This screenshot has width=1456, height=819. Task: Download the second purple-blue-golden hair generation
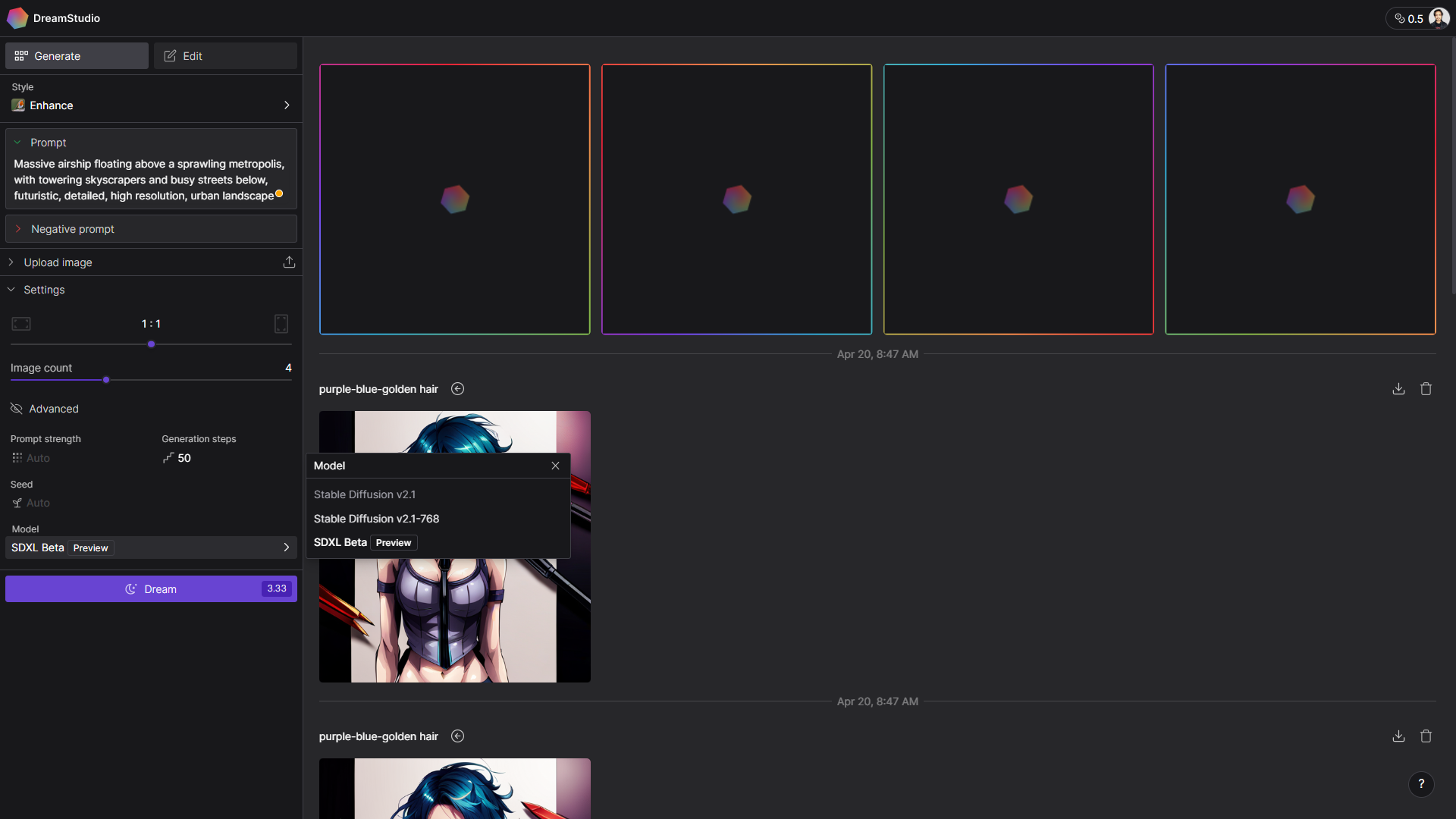(x=1398, y=736)
